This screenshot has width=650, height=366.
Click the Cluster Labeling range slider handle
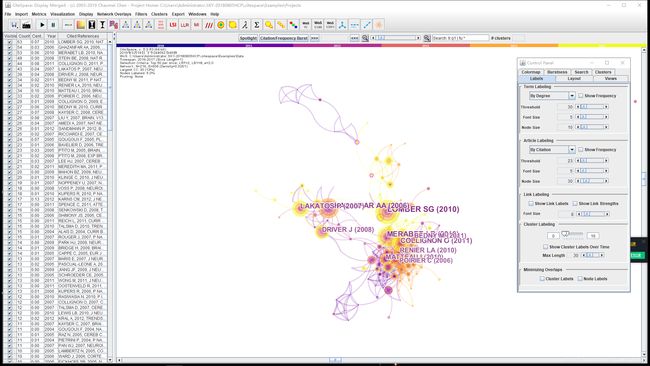(565, 234)
